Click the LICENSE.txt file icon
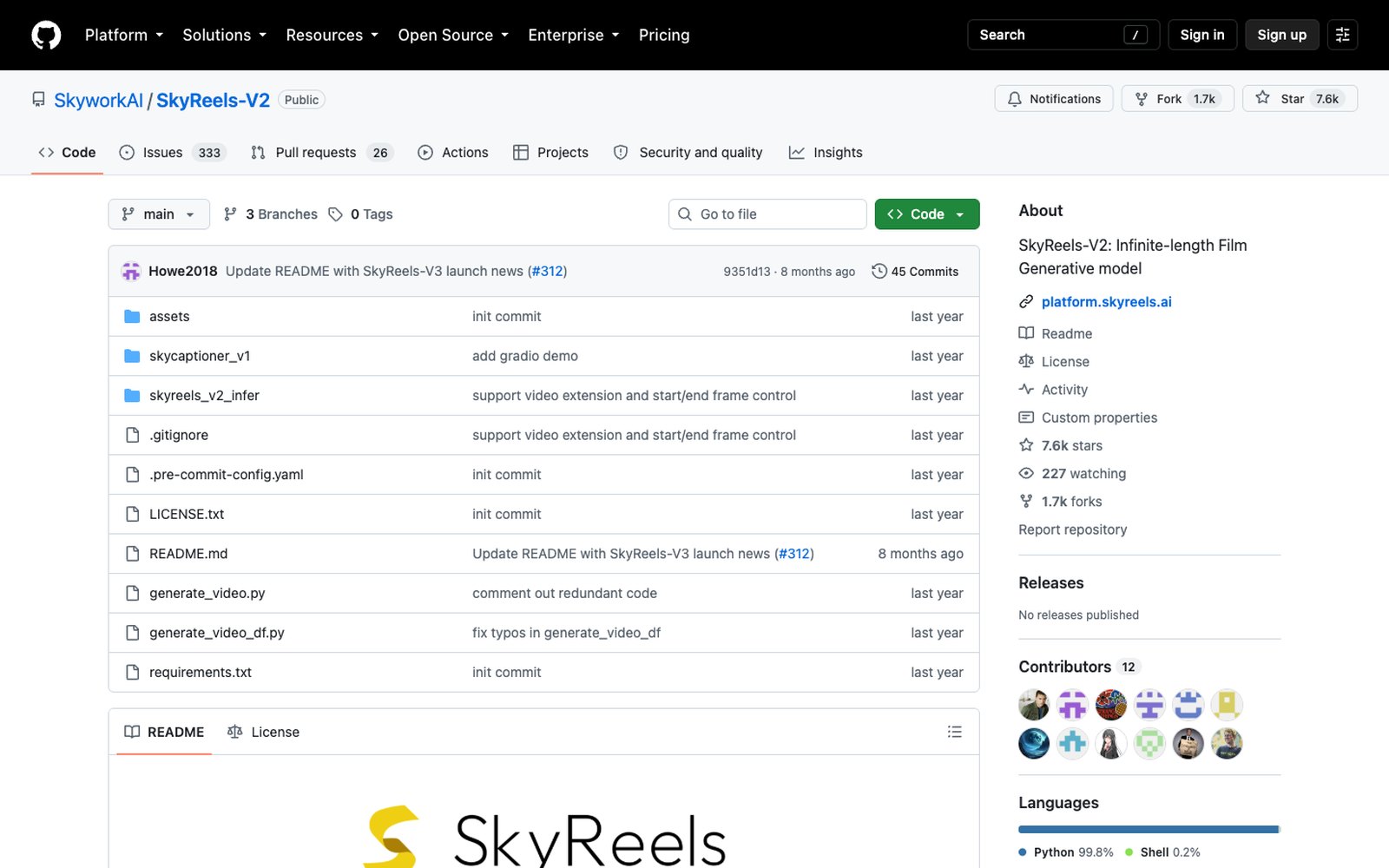This screenshot has height=868, width=1389. [x=132, y=514]
